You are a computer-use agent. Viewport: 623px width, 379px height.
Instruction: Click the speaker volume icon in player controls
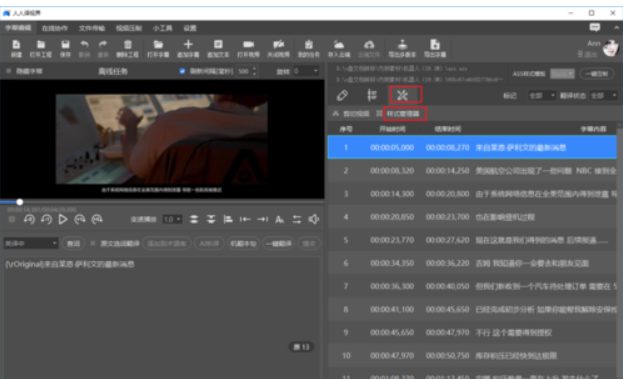[313, 219]
